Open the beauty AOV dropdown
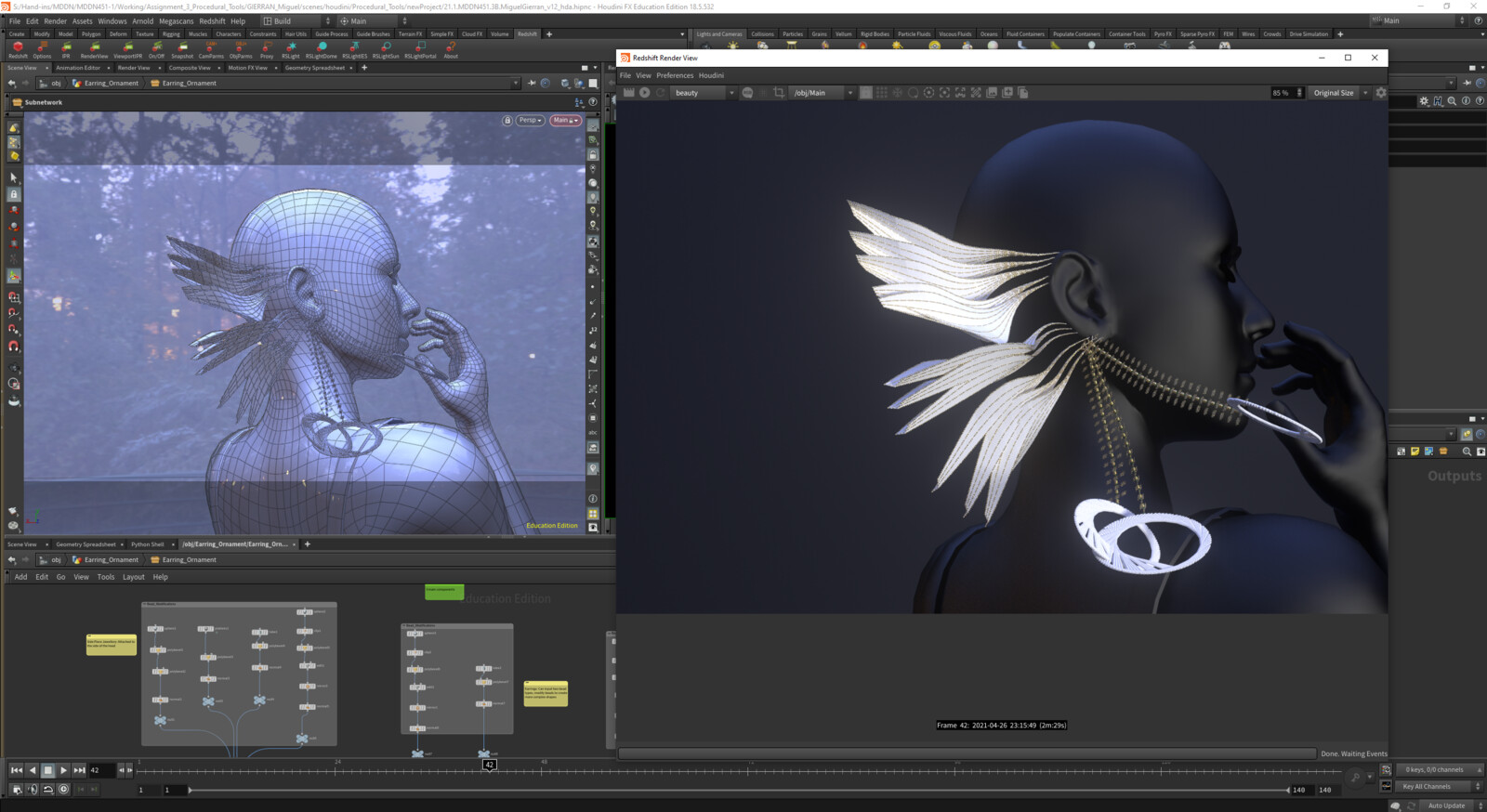 coord(704,93)
